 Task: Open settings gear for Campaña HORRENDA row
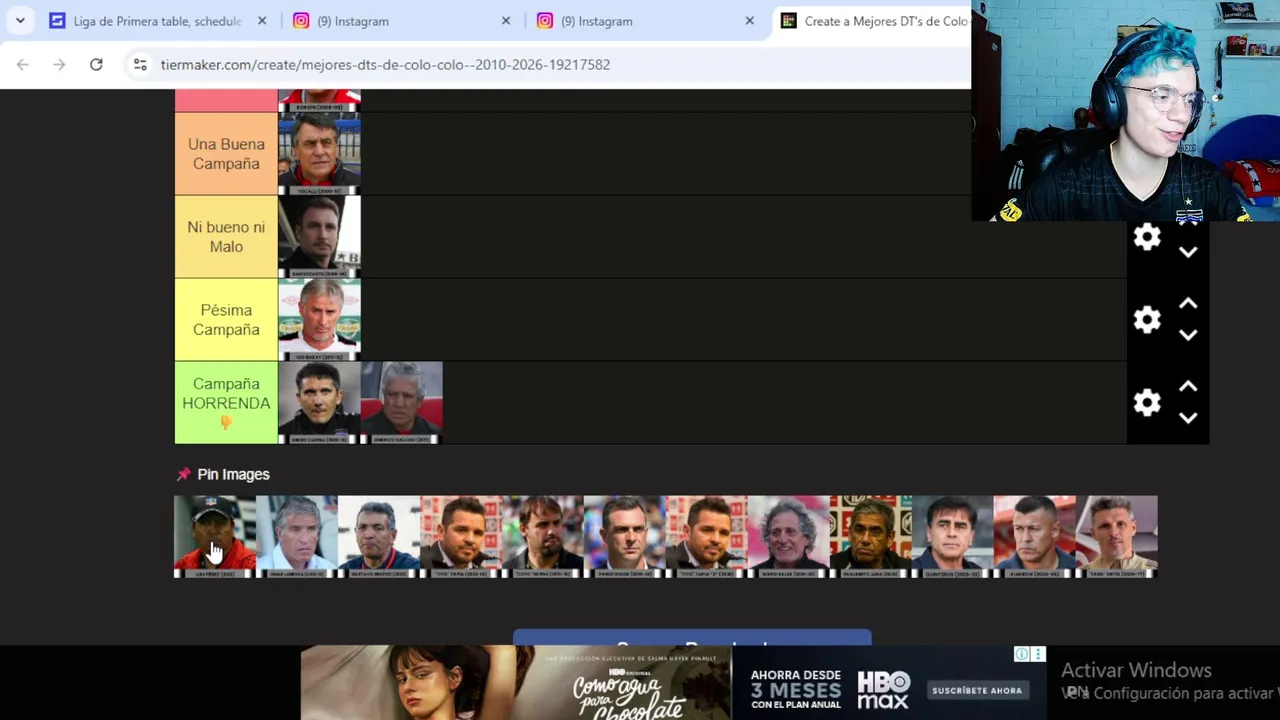[1147, 403]
